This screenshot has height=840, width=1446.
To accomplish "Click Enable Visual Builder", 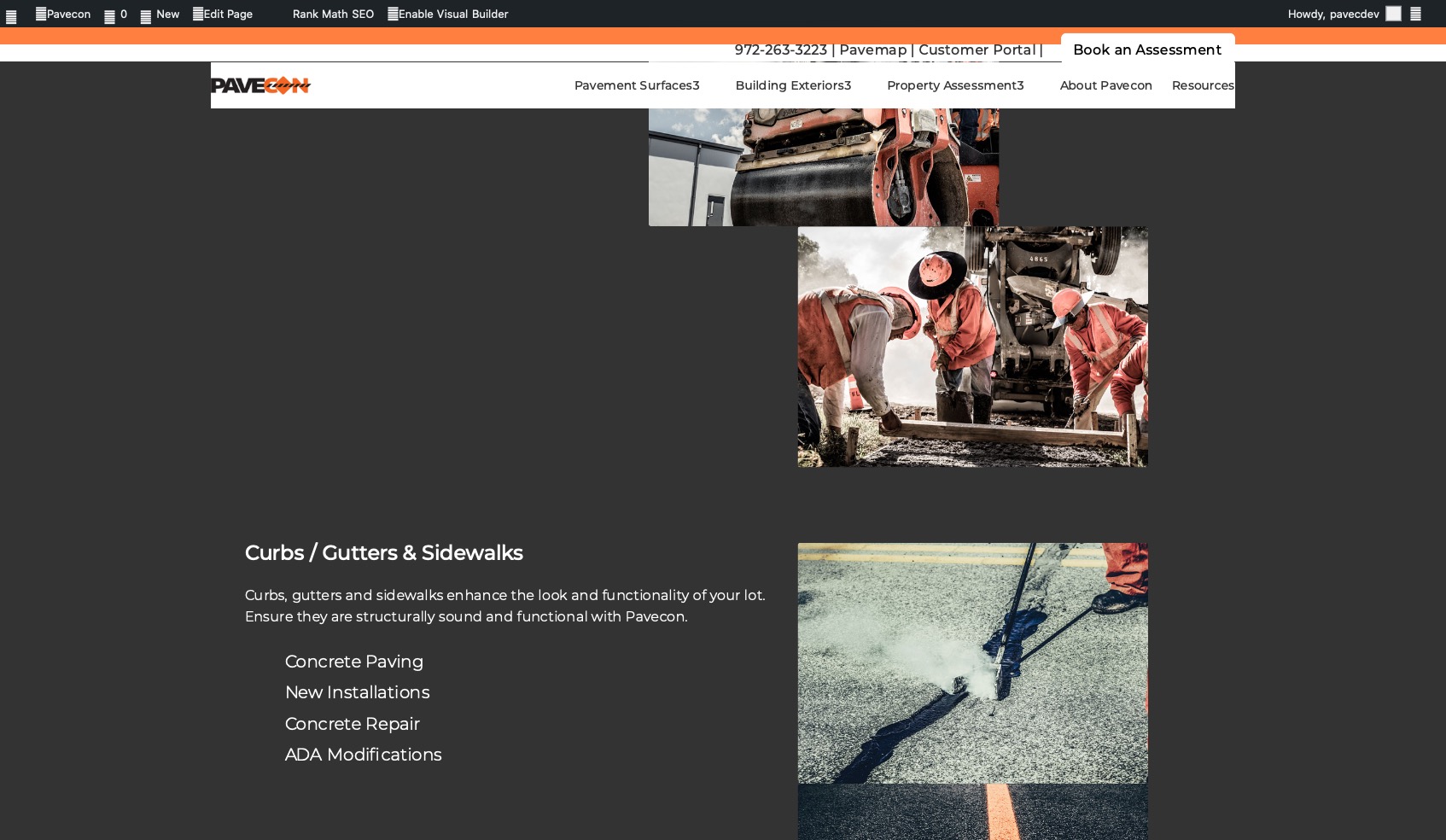I will tap(448, 14).
